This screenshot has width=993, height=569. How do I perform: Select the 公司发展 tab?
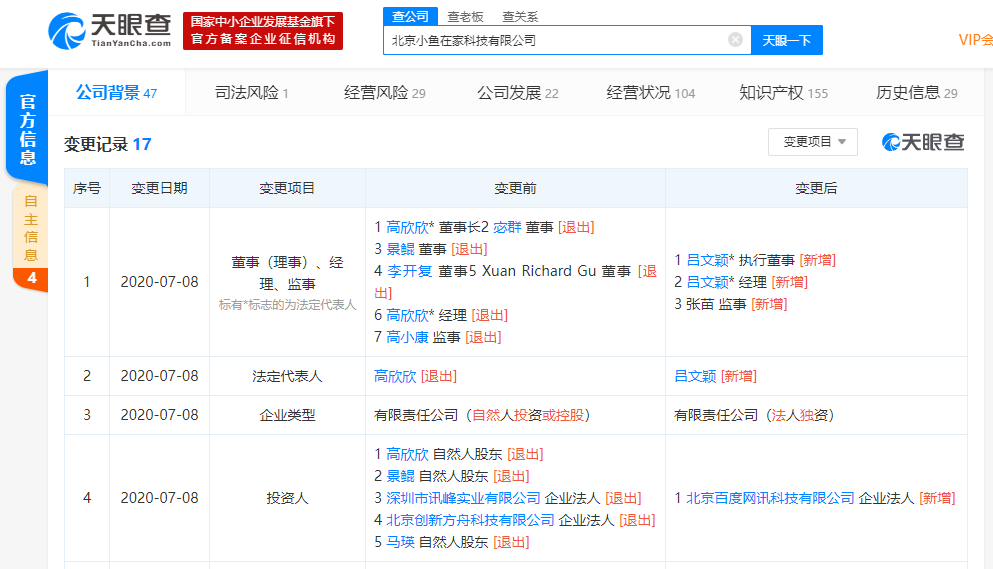[x=517, y=93]
